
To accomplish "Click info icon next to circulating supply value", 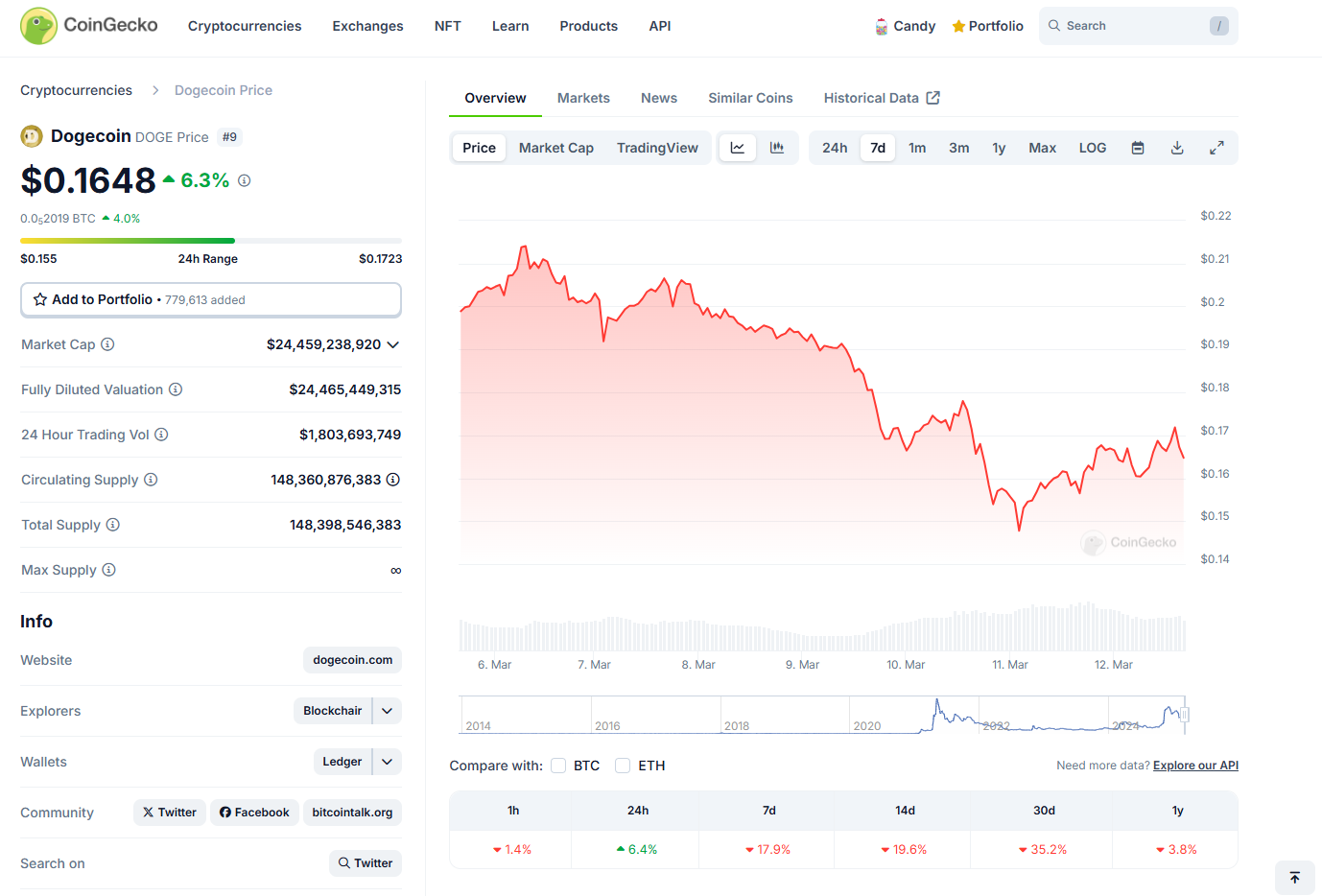I will pyautogui.click(x=393, y=480).
